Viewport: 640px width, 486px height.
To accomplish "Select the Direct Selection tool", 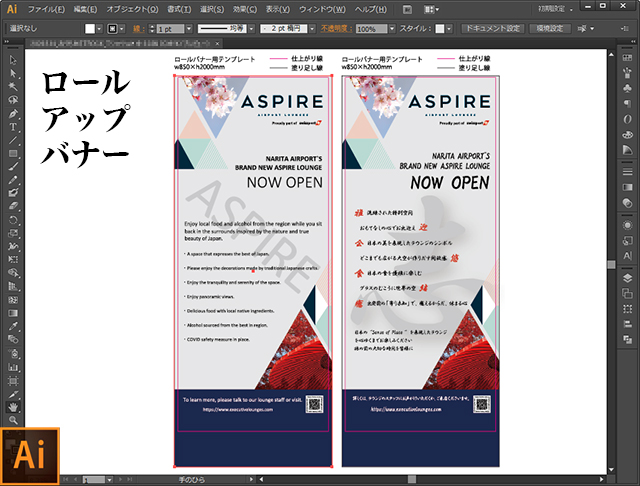I will [13, 73].
